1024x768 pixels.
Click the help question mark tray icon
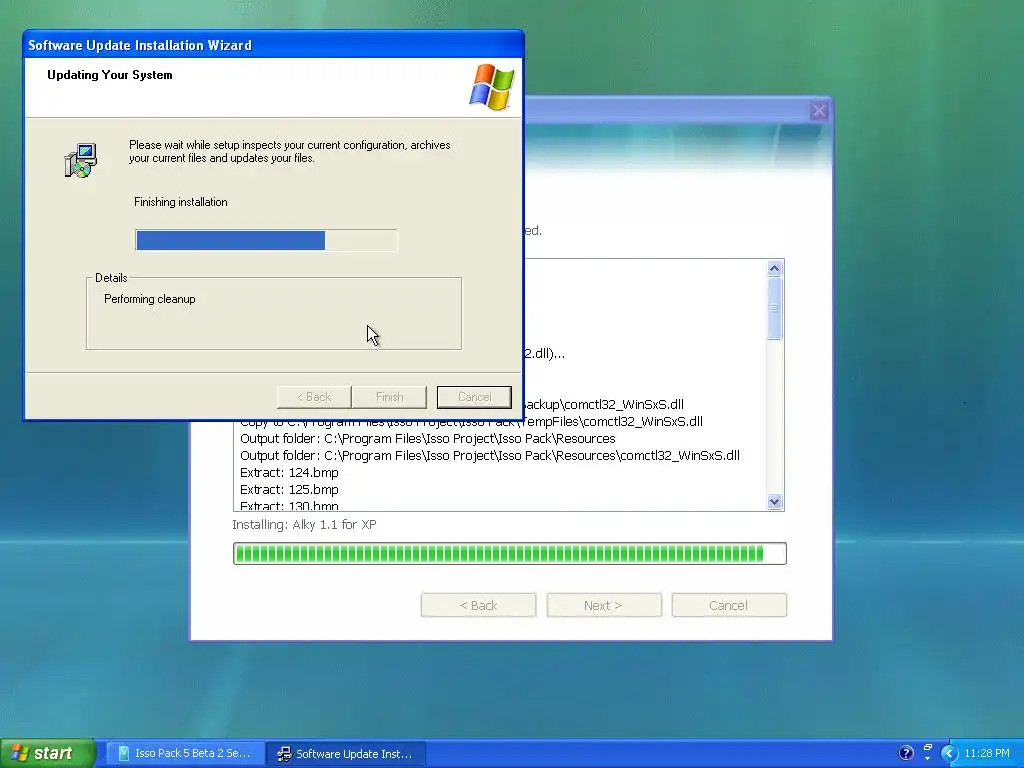coord(906,753)
